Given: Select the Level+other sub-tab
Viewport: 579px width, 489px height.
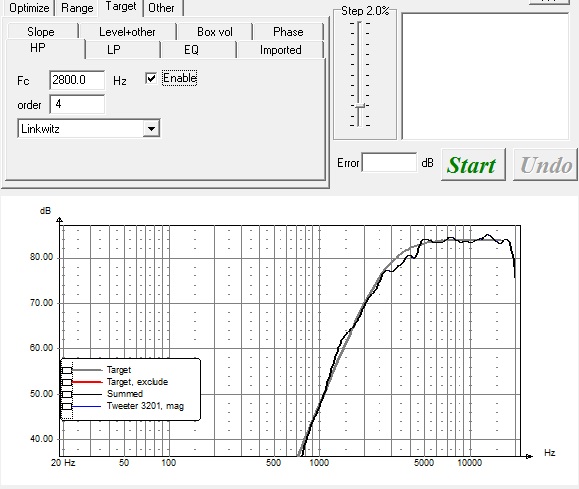Looking at the screenshot, I should click(x=127, y=32).
